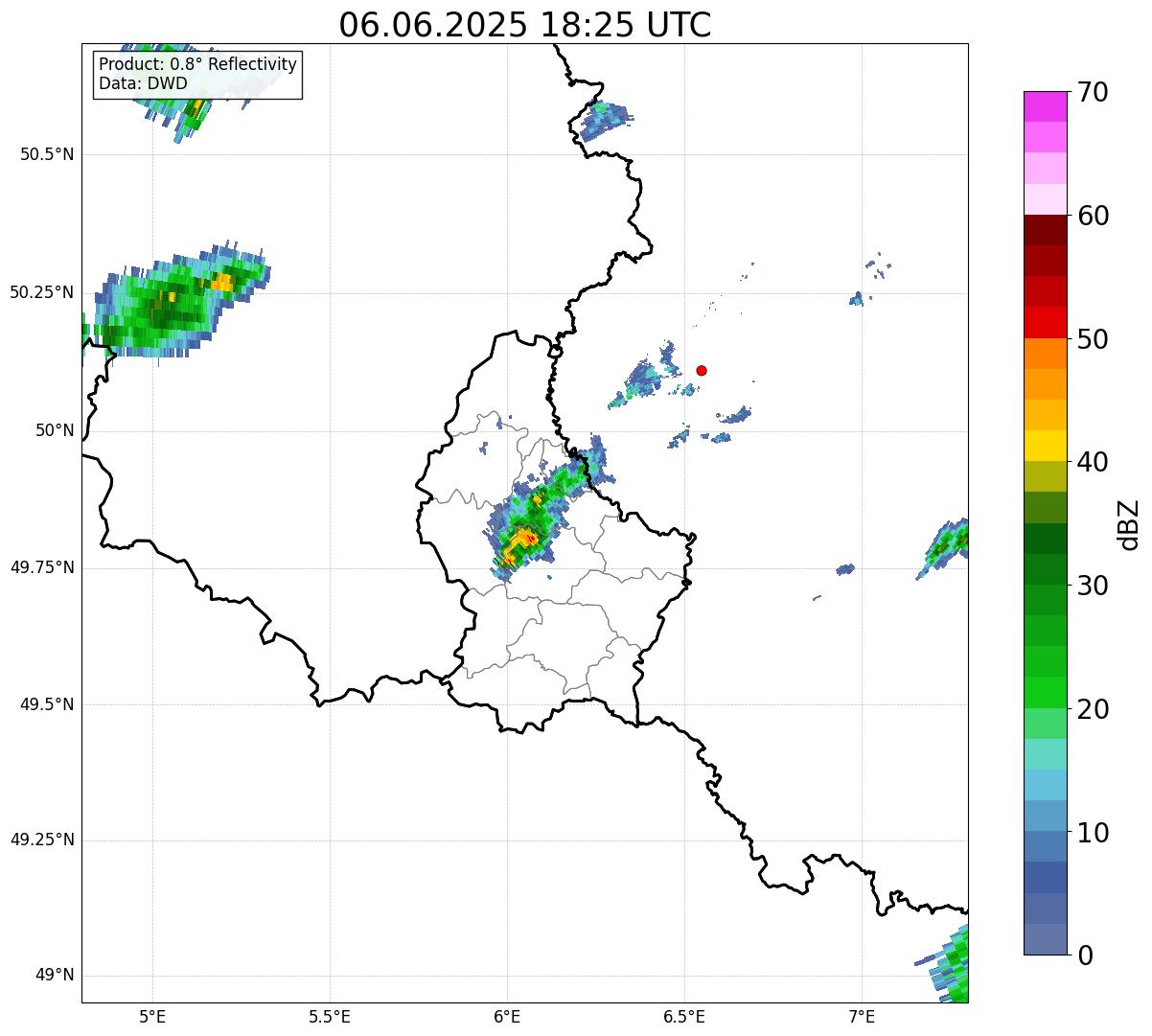Click the title 06.06.2025 18:25 UTC
Screen dimensions: 1152x1036
pyautogui.click(x=524, y=25)
